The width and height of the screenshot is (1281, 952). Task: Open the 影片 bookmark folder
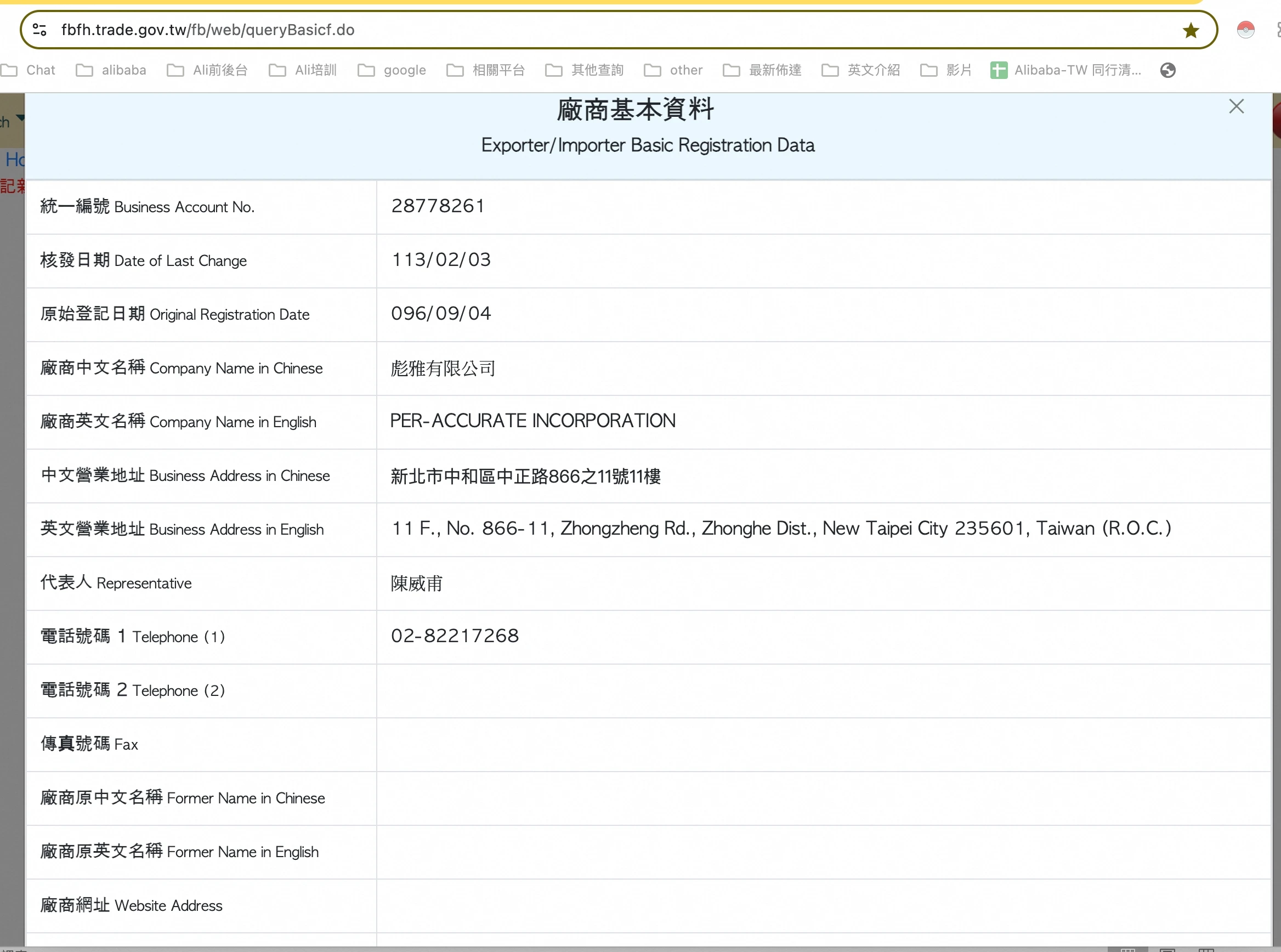point(946,70)
